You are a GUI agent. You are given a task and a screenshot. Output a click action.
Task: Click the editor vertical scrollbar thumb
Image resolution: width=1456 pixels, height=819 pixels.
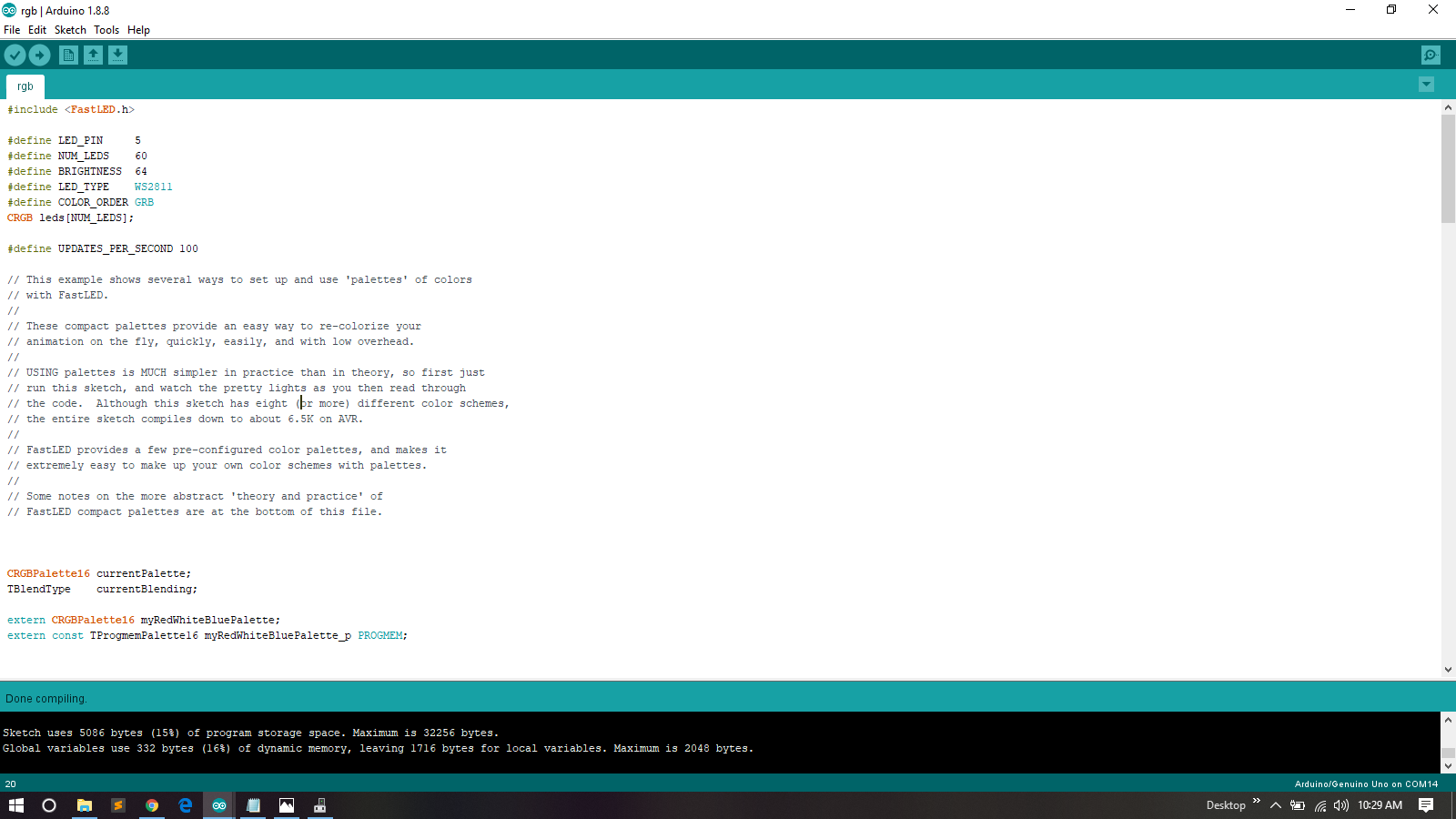pos(1448,168)
